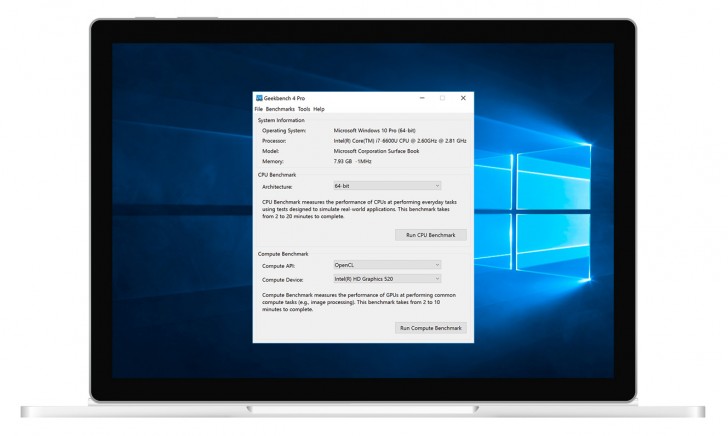Expand the Architecture 64-bit dropdown
The image size is (728, 436).
coord(387,186)
